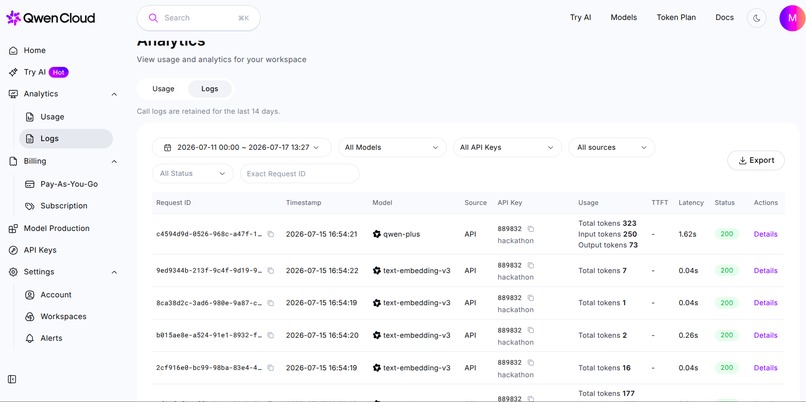Click the Qwen Cloud logo
This screenshot has height=402, width=806.
50,18
